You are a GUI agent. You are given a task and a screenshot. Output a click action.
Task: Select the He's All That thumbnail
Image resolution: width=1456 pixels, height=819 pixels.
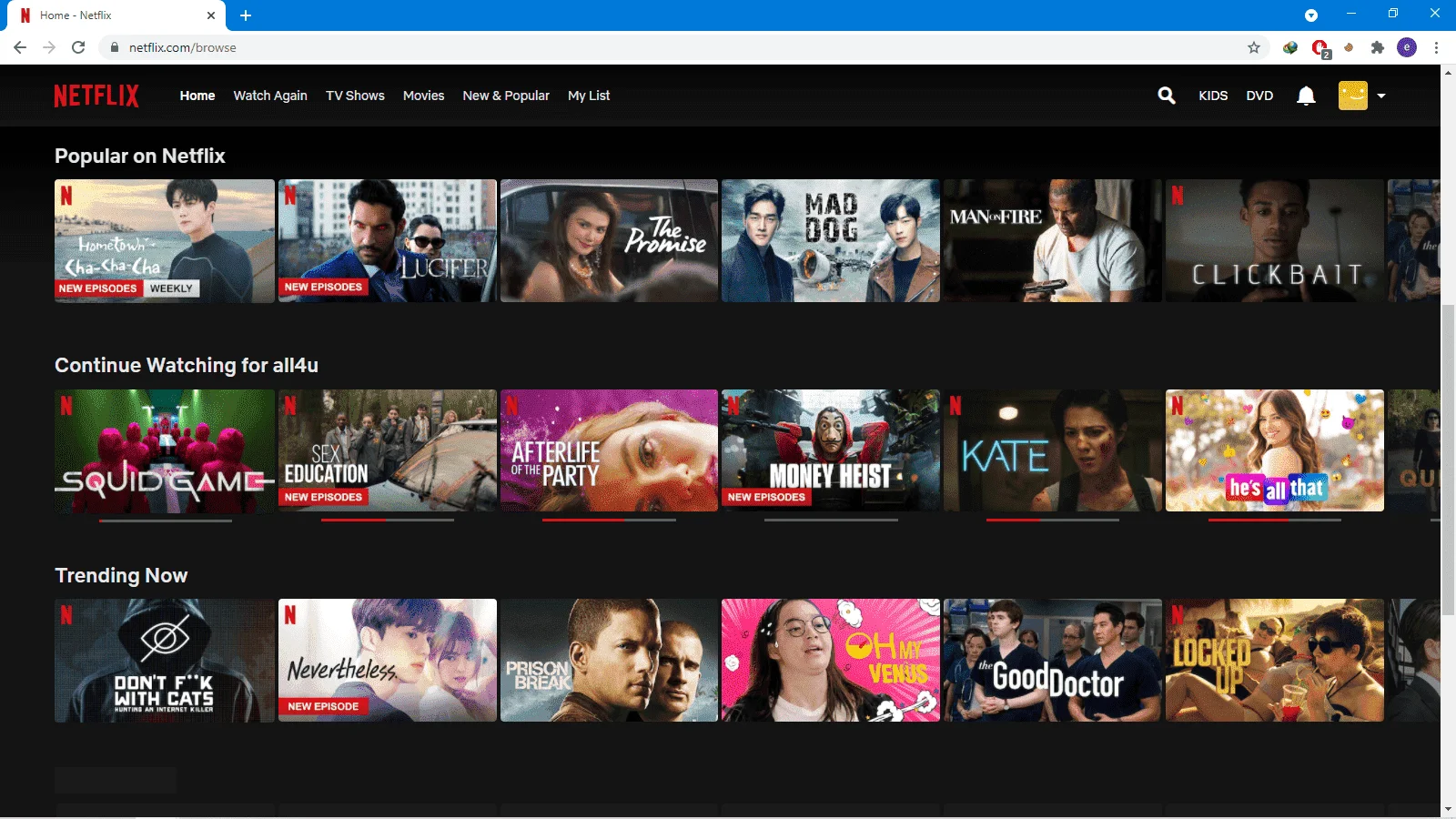pyautogui.click(x=1275, y=450)
